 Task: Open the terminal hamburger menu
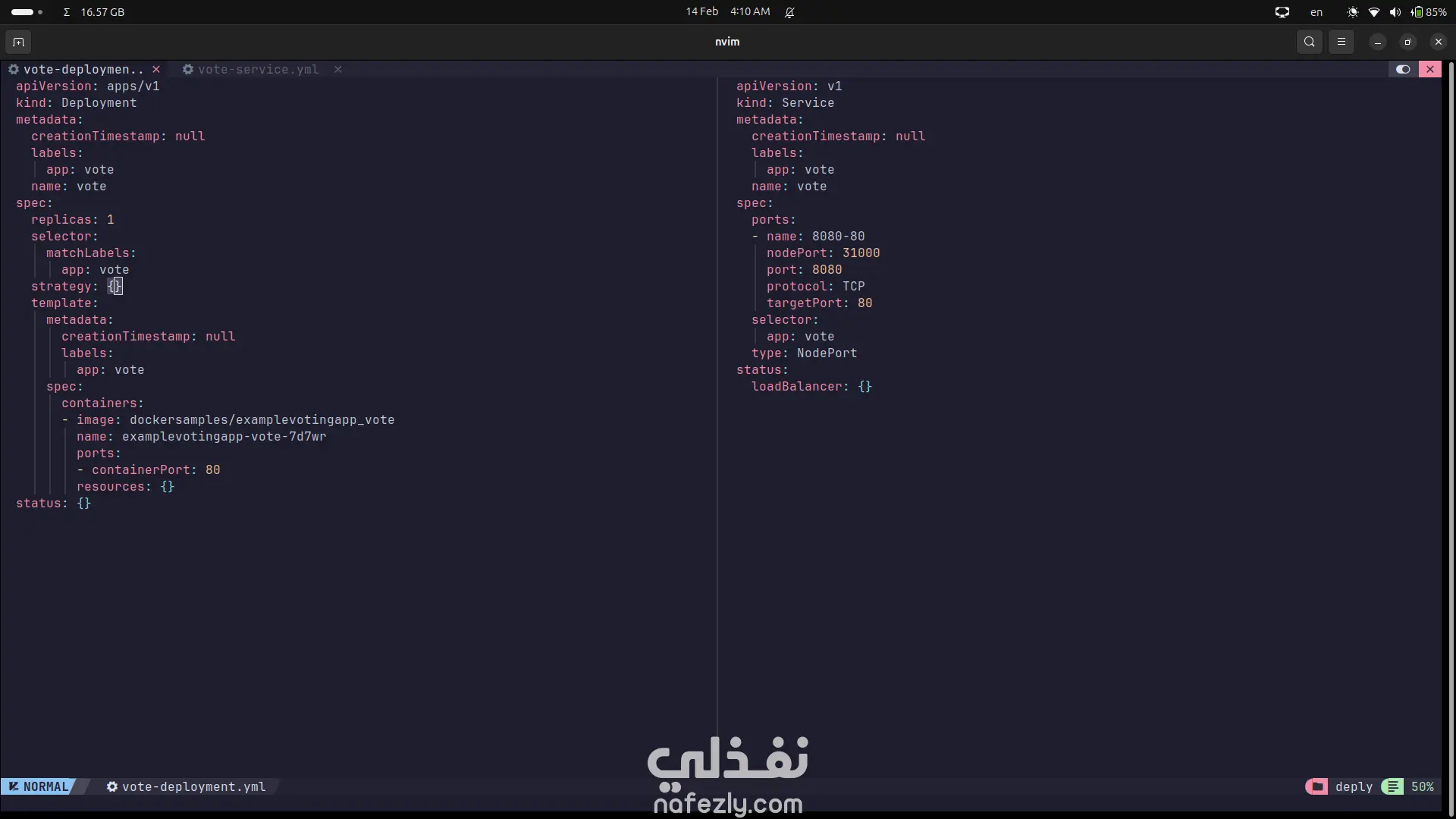point(1341,42)
